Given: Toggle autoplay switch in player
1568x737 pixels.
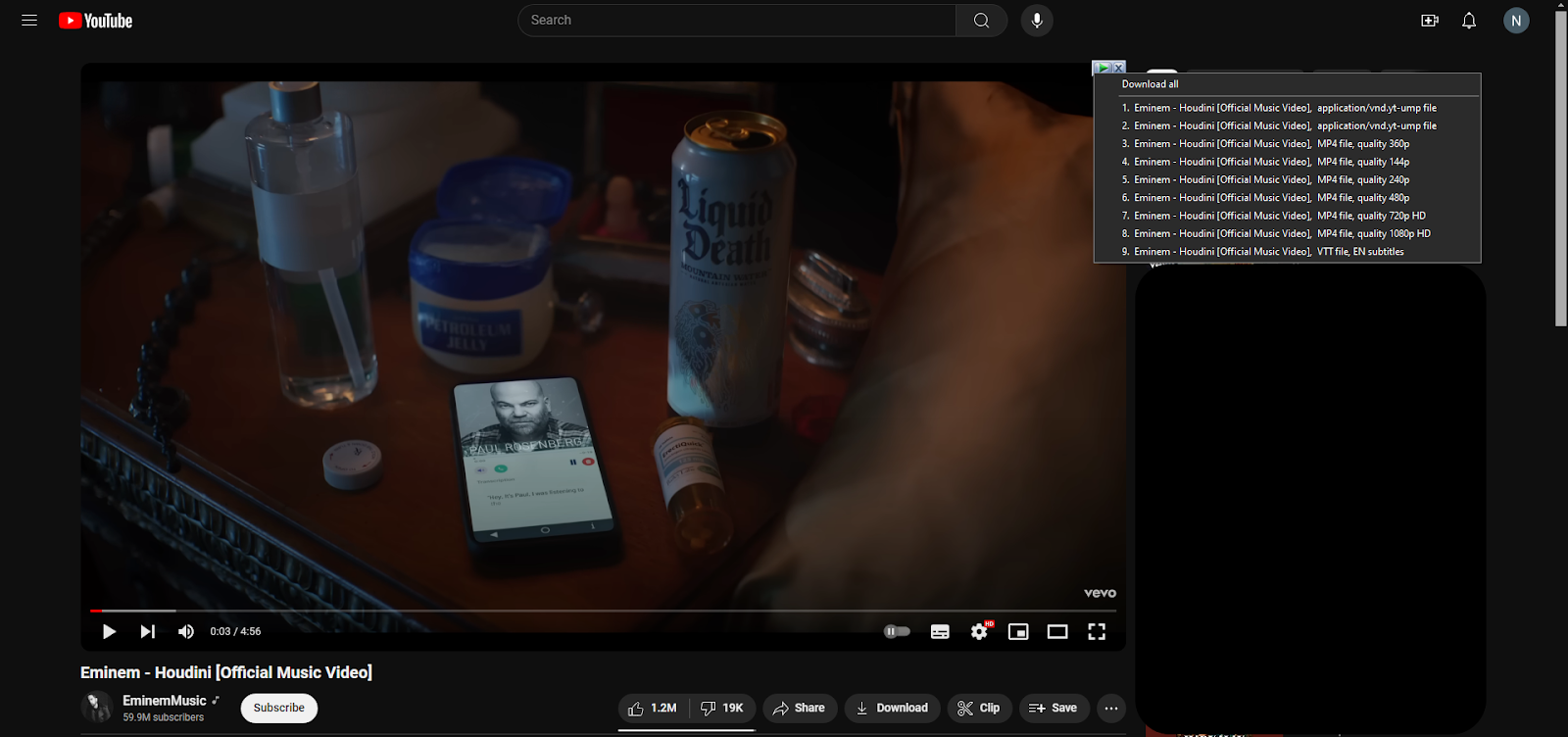Looking at the screenshot, I should tap(897, 632).
